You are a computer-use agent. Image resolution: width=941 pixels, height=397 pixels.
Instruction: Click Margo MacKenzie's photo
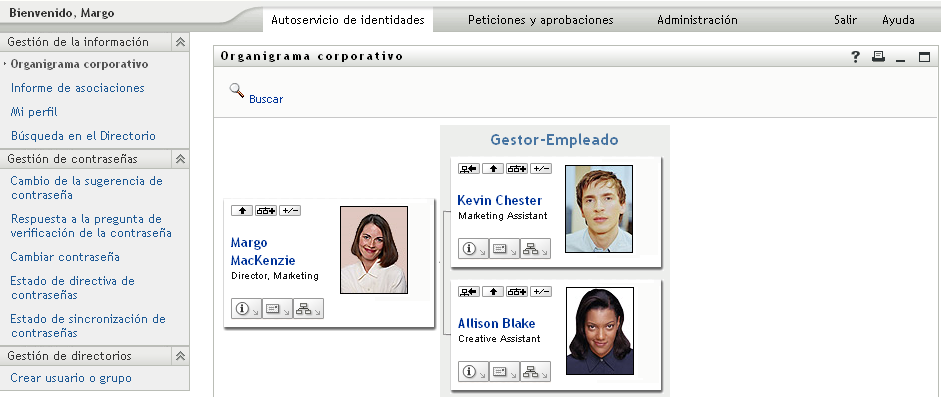tap(374, 250)
